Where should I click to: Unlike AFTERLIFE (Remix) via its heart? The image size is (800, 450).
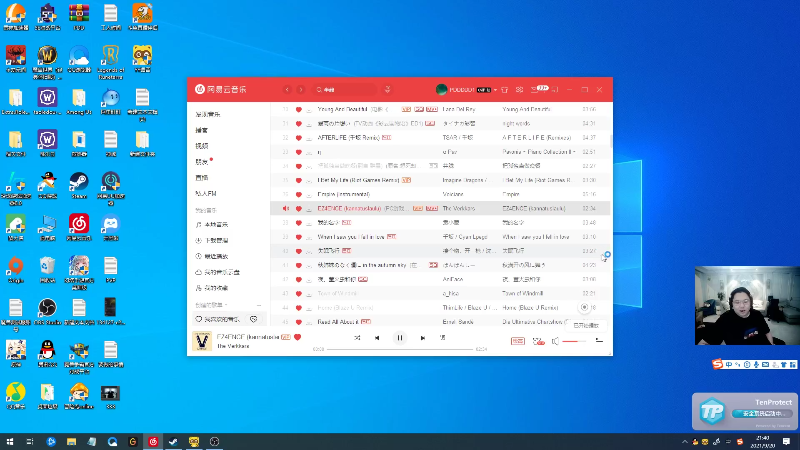299,138
